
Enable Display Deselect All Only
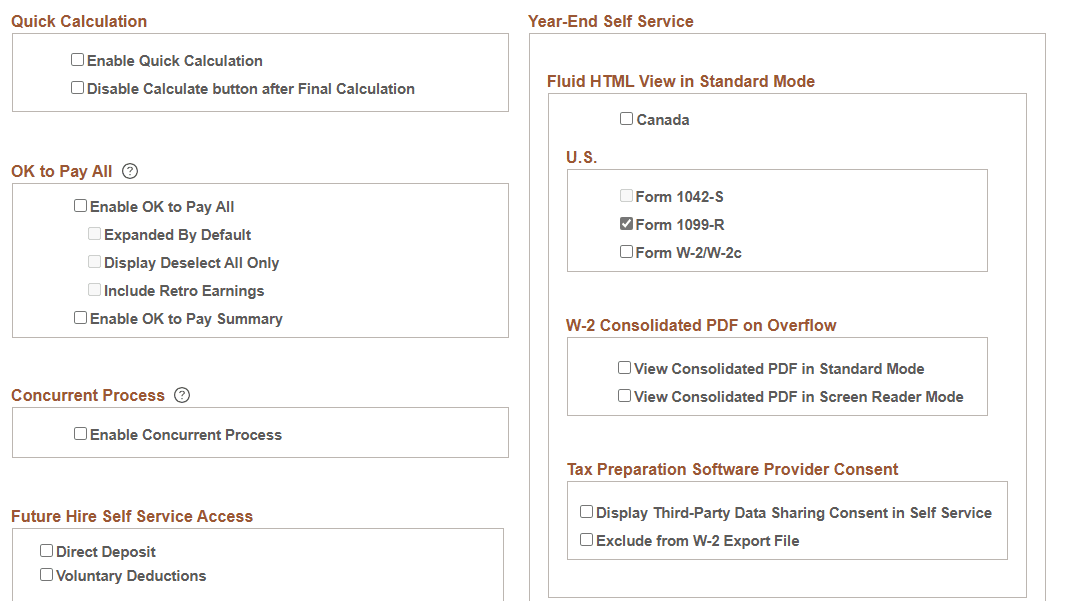point(94,261)
